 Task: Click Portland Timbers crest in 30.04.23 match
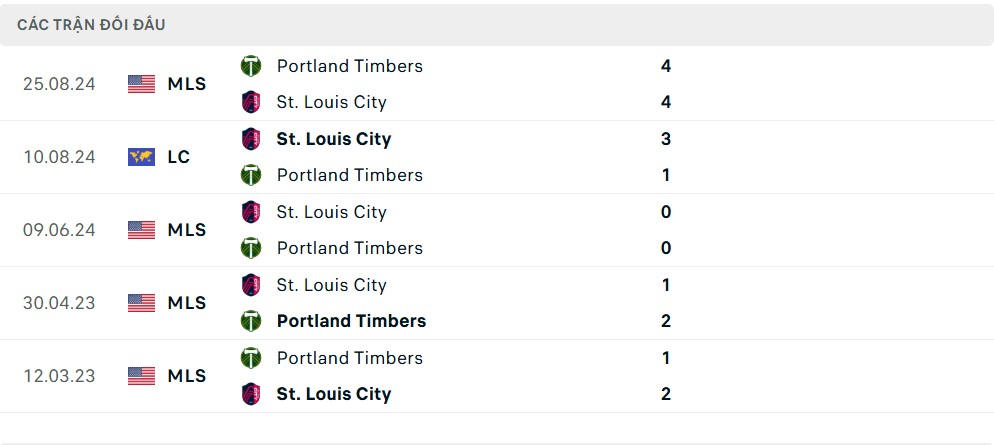click(251, 321)
